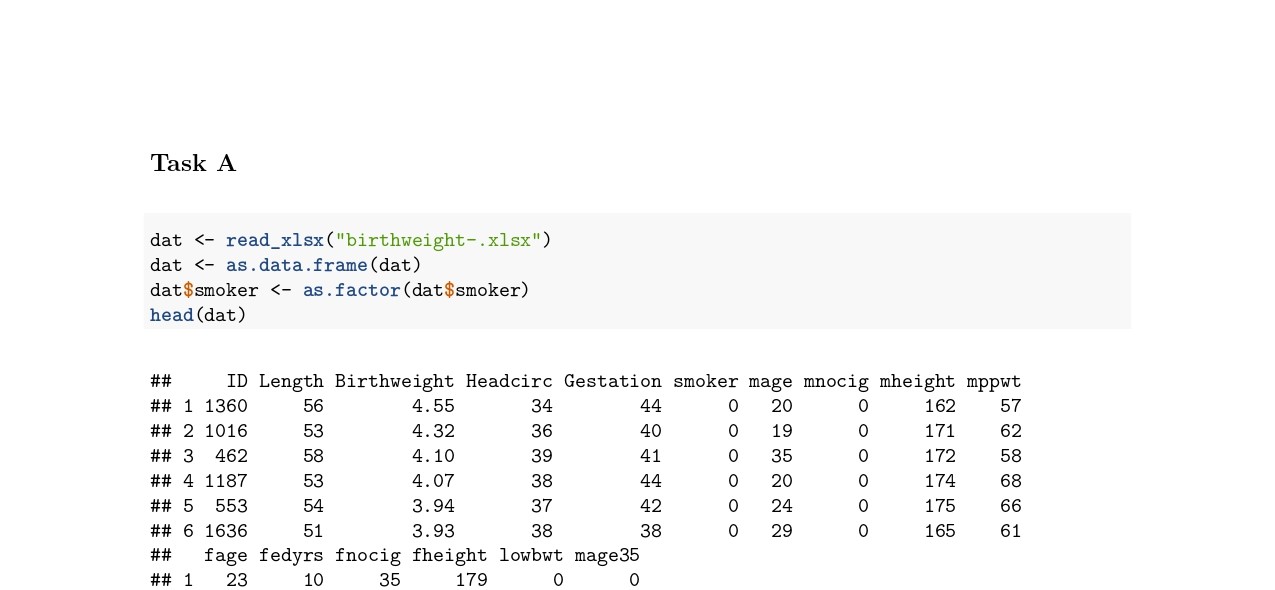Click ID value 1360 in the first row
Image resolution: width=1275 pixels, height=590 pixels.
pos(226,406)
